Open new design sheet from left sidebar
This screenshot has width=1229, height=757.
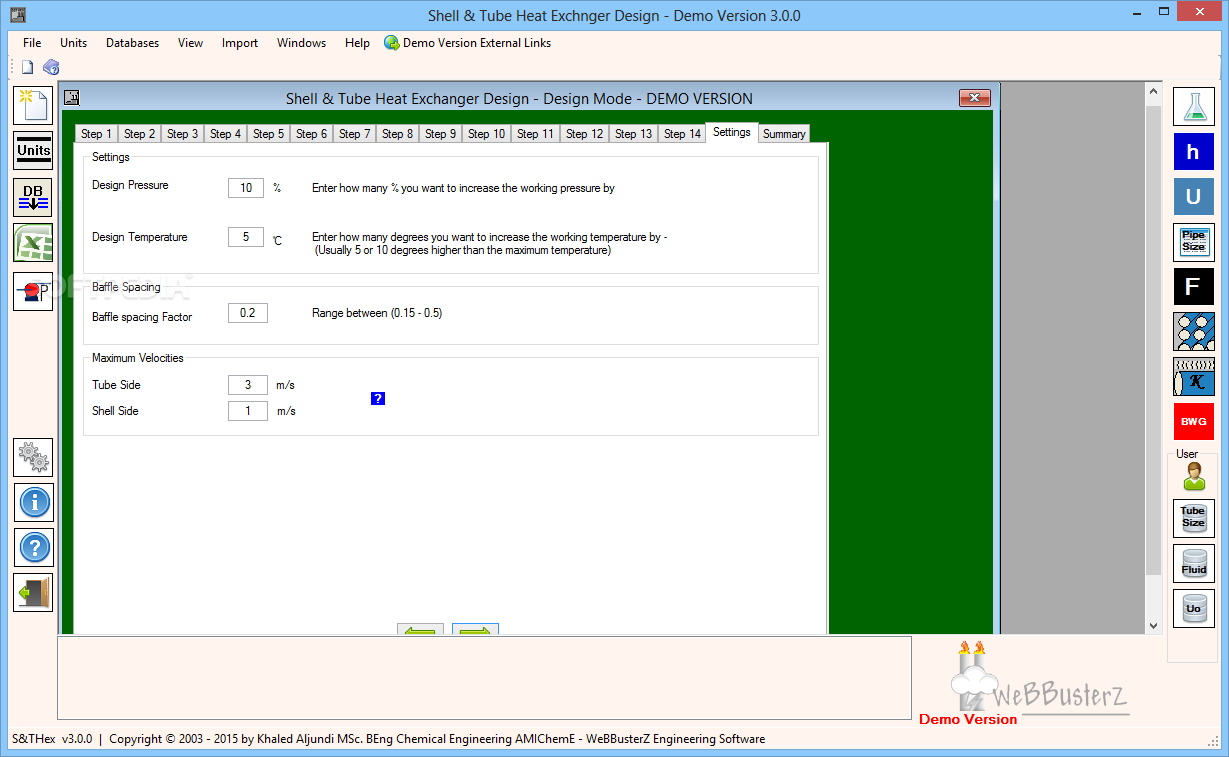(33, 105)
